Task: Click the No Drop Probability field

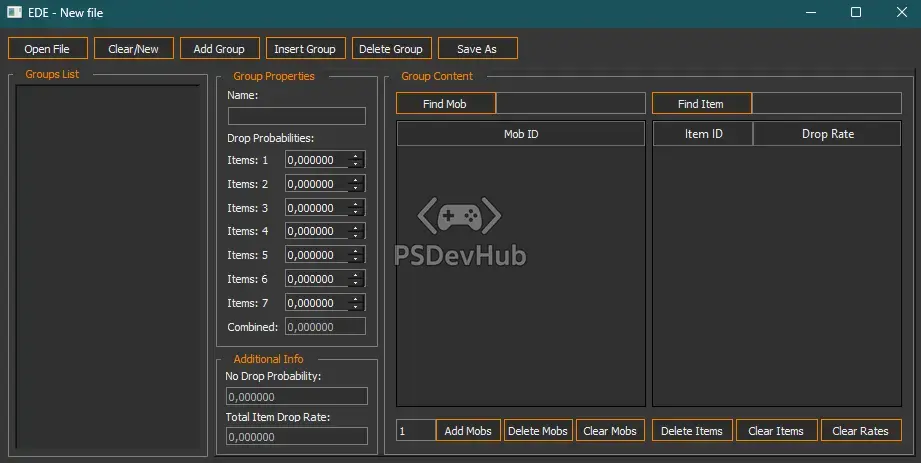Action: point(297,397)
